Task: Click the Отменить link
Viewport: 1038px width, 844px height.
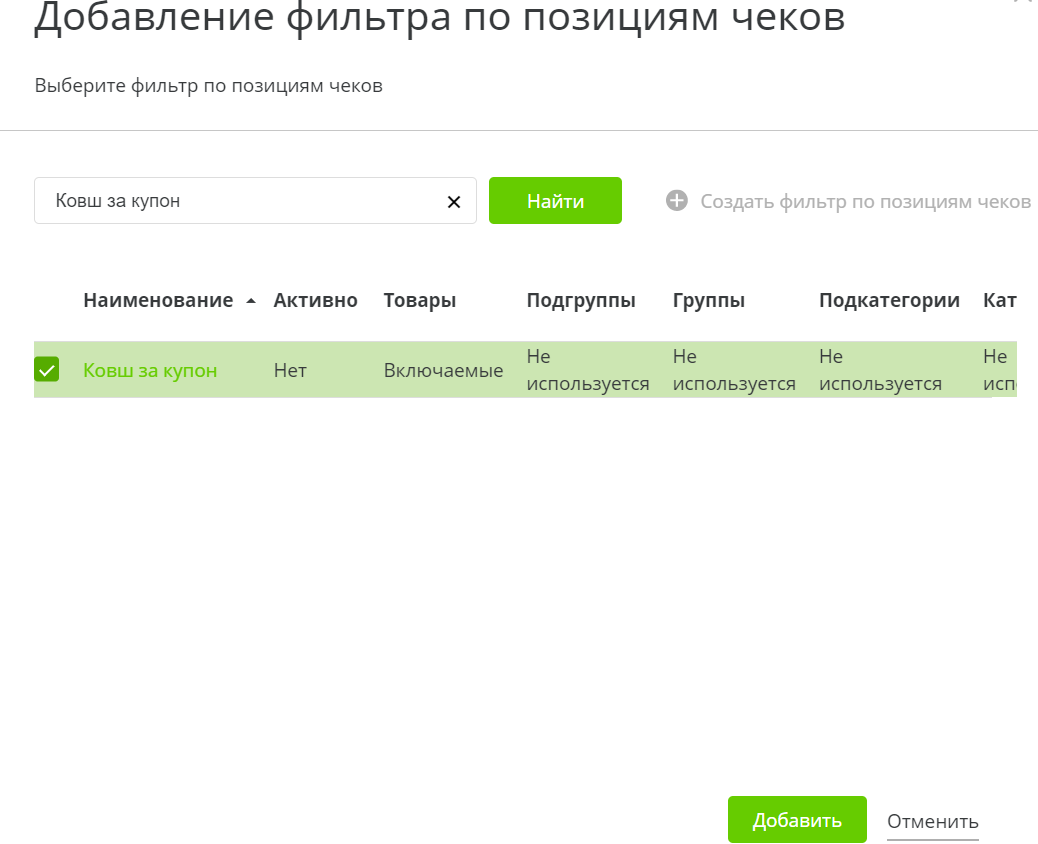Action: pos(931,821)
